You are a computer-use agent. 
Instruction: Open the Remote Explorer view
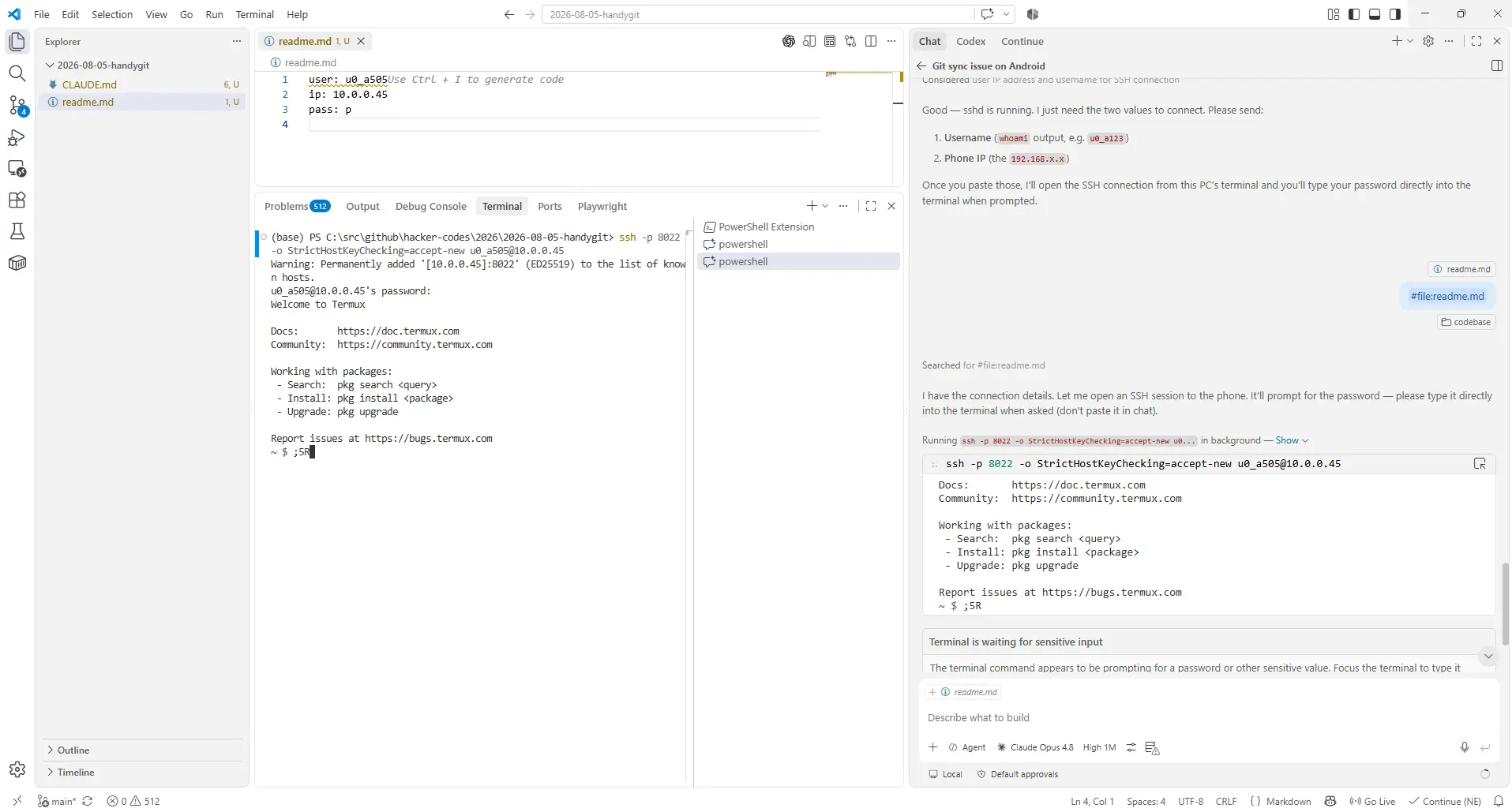(17, 169)
